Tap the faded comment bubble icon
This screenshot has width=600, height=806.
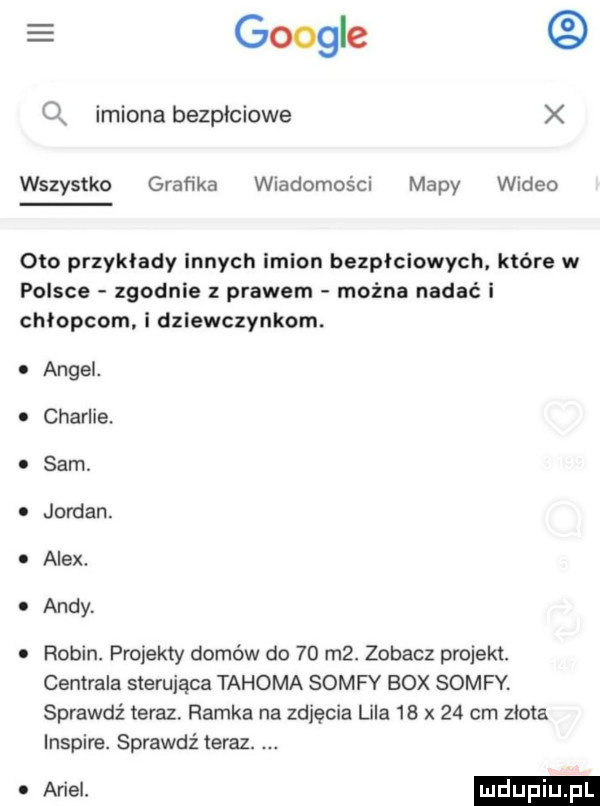[x=563, y=519]
